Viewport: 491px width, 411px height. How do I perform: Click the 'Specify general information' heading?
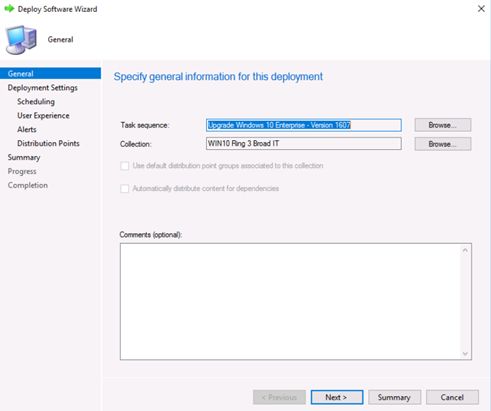tap(218, 77)
